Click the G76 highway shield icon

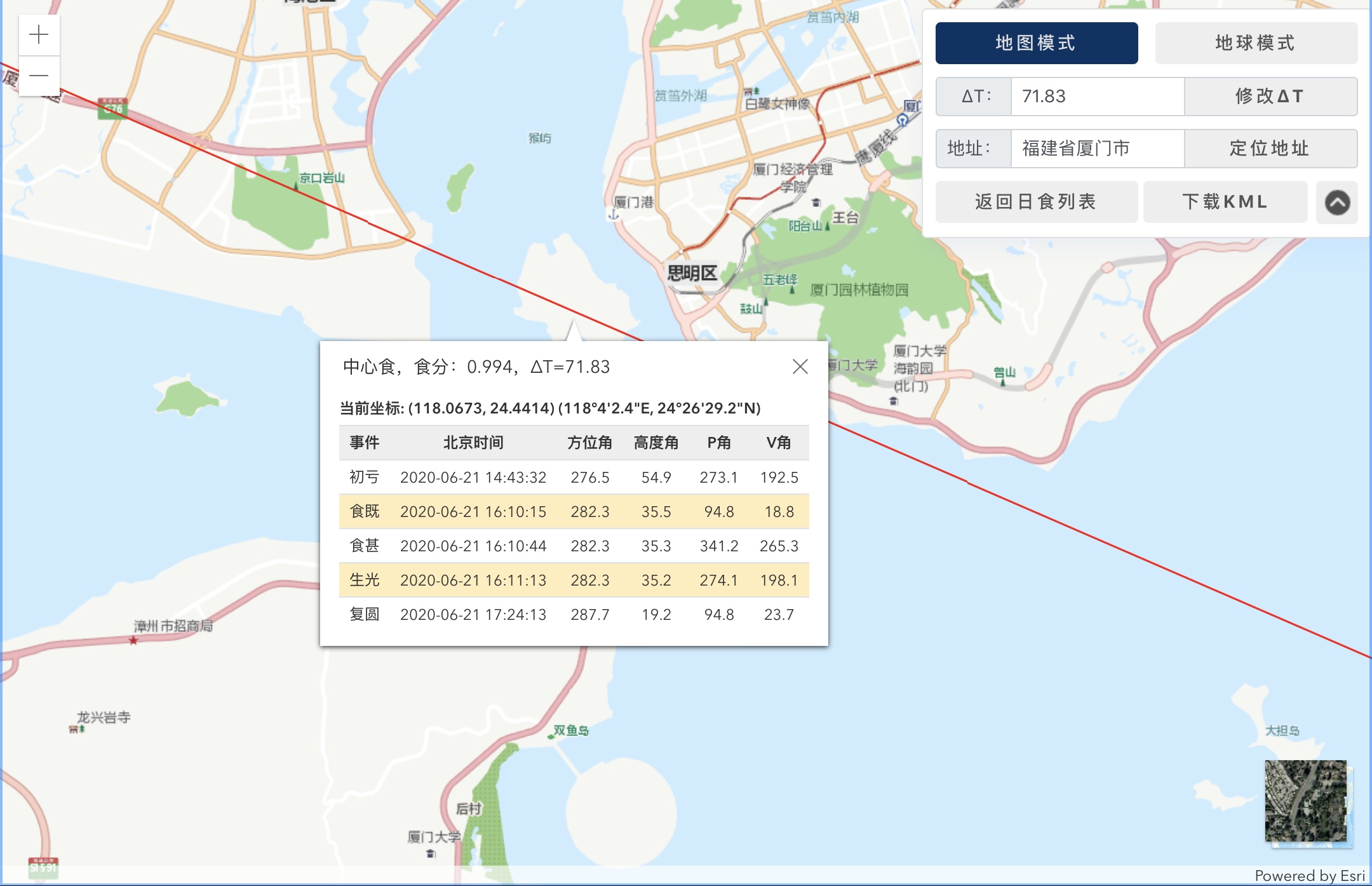tap(113, 108)
